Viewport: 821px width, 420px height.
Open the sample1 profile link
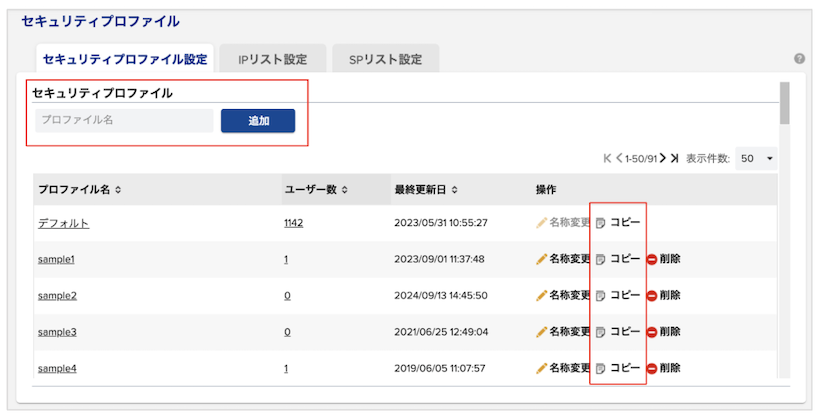tap(56, 259)
